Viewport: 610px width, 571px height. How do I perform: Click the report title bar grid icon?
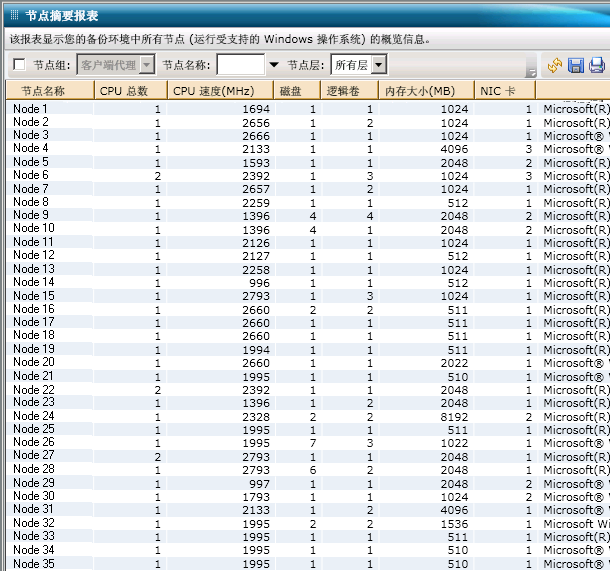(13, 15)
